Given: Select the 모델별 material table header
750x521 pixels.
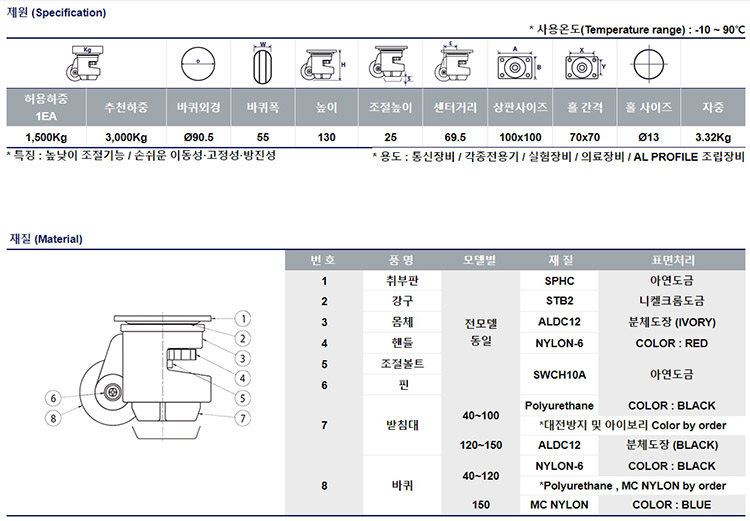Looking at the screenshot, I should (480, 260).
